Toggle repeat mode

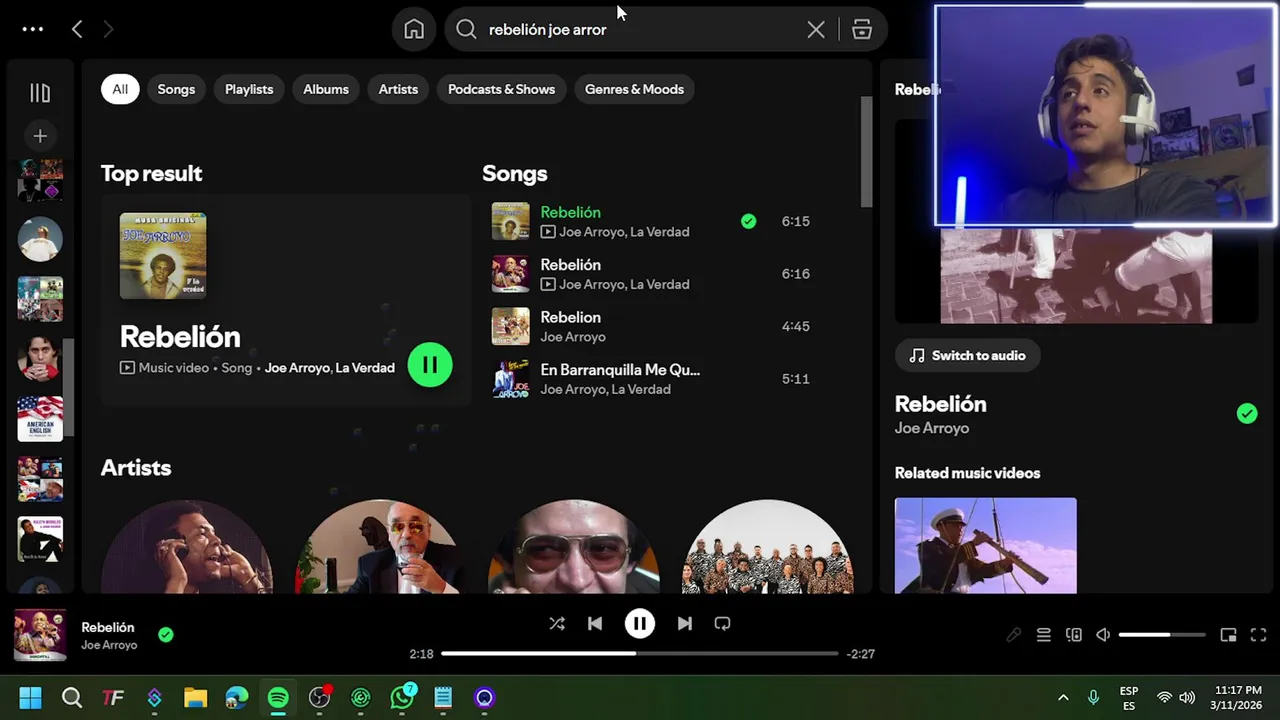722,623
